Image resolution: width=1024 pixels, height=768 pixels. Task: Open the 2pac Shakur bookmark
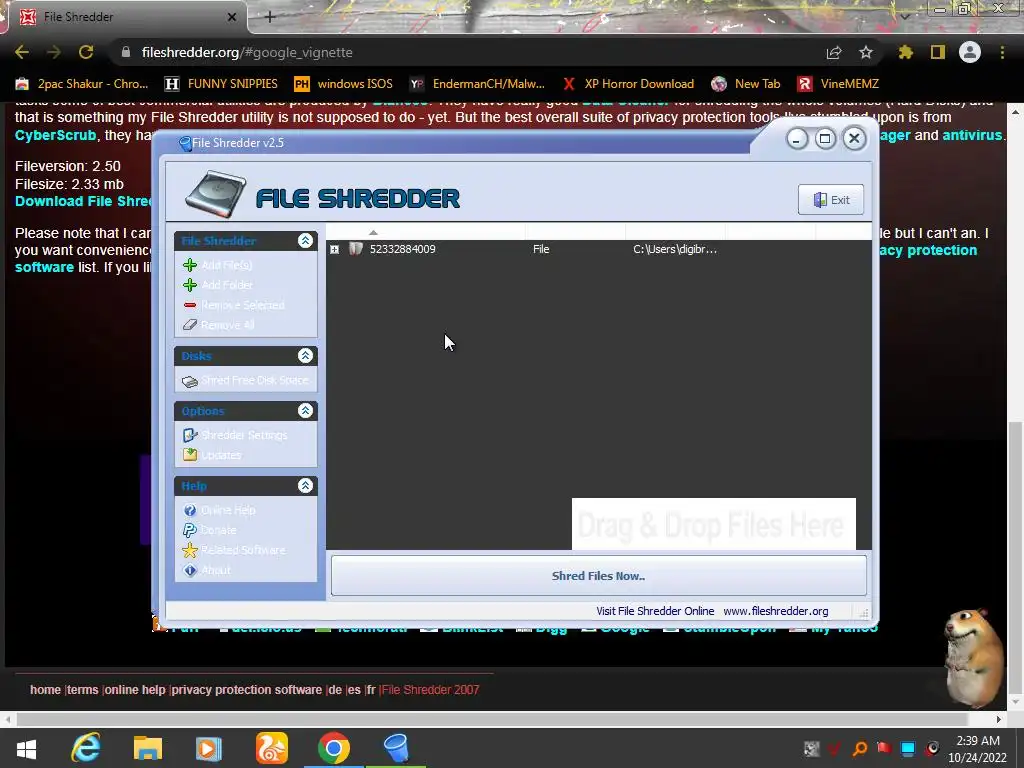pos(82,84)
